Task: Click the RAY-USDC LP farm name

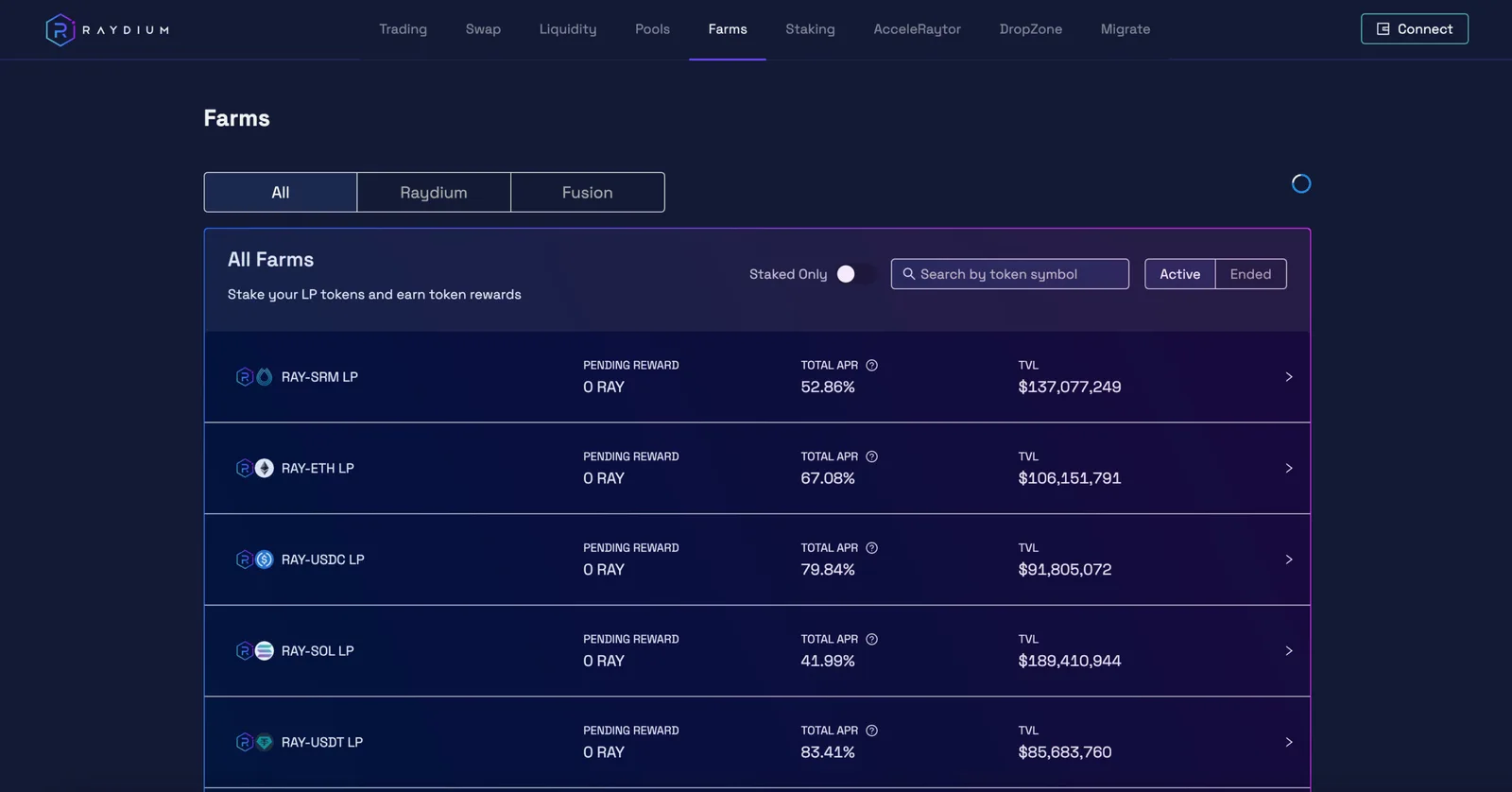Action: [323, 560]
